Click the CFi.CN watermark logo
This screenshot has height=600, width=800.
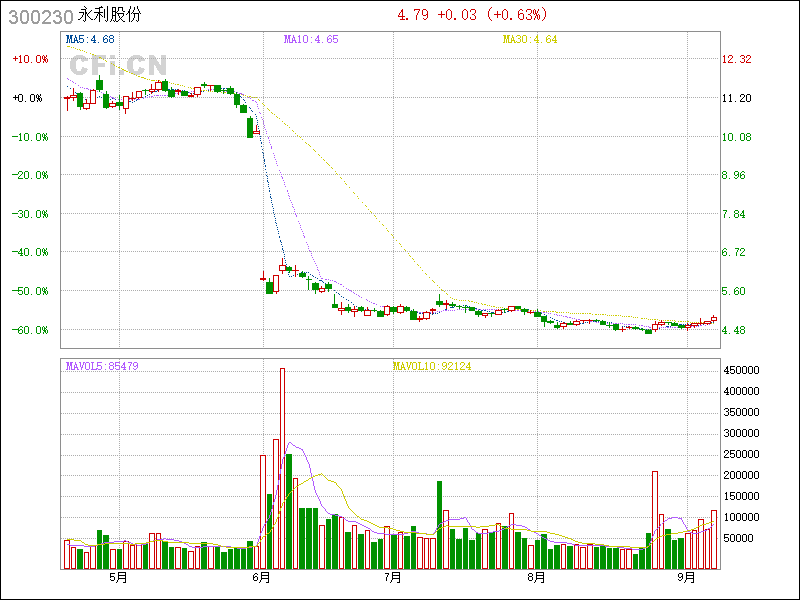[118, 65]
